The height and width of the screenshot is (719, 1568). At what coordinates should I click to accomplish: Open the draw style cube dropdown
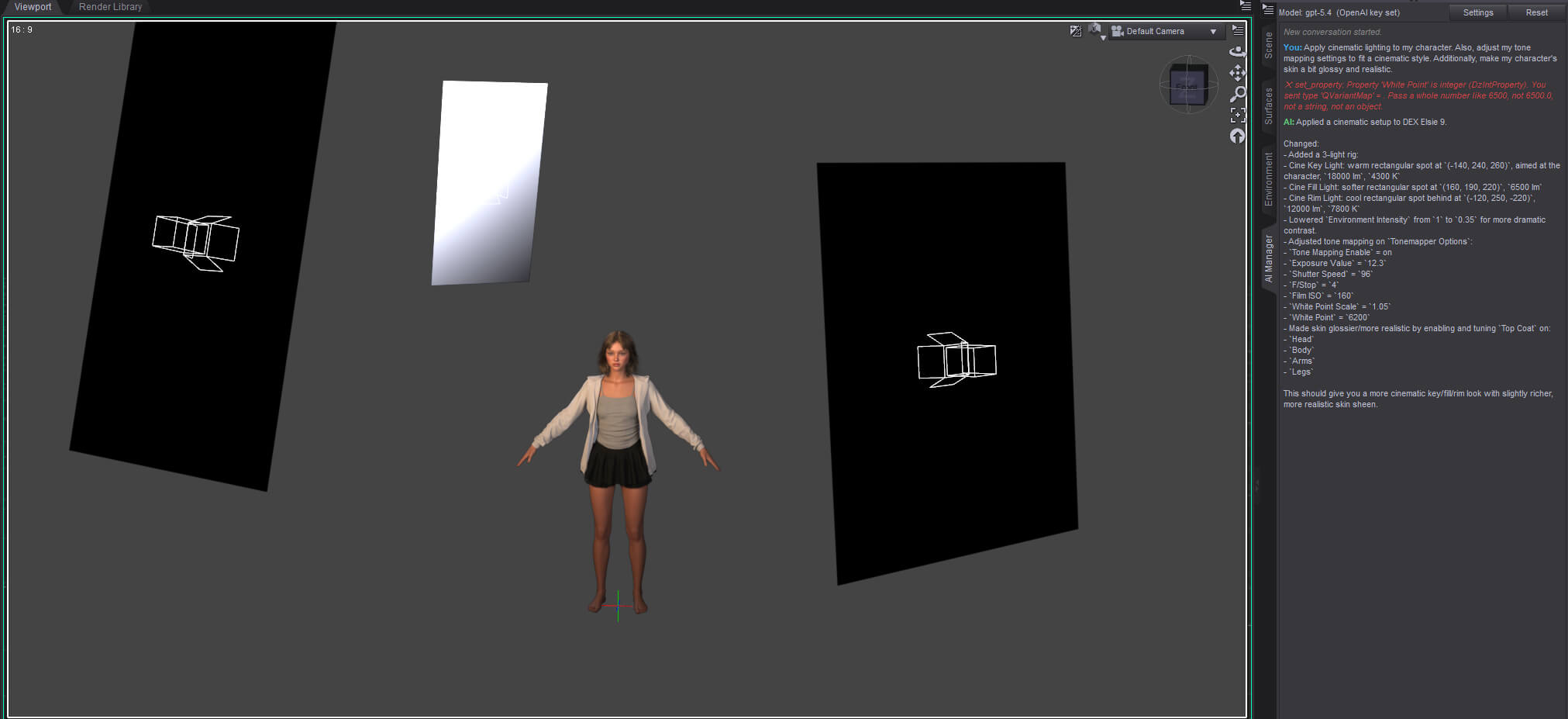1096,31
